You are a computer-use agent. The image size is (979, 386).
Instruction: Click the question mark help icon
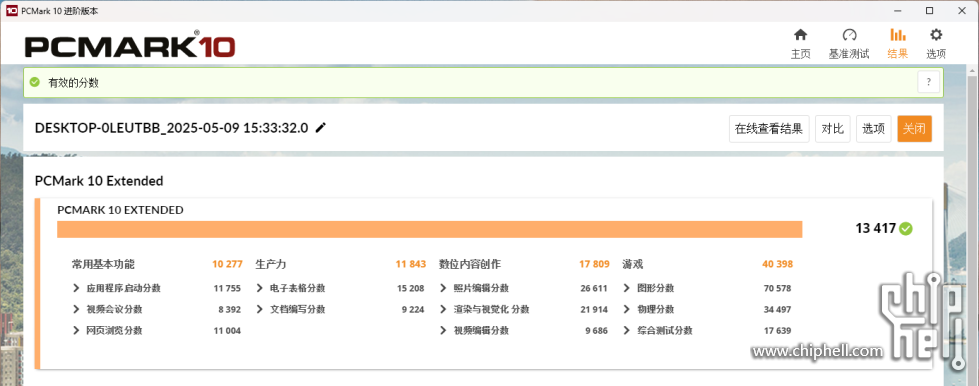[928, 82]
